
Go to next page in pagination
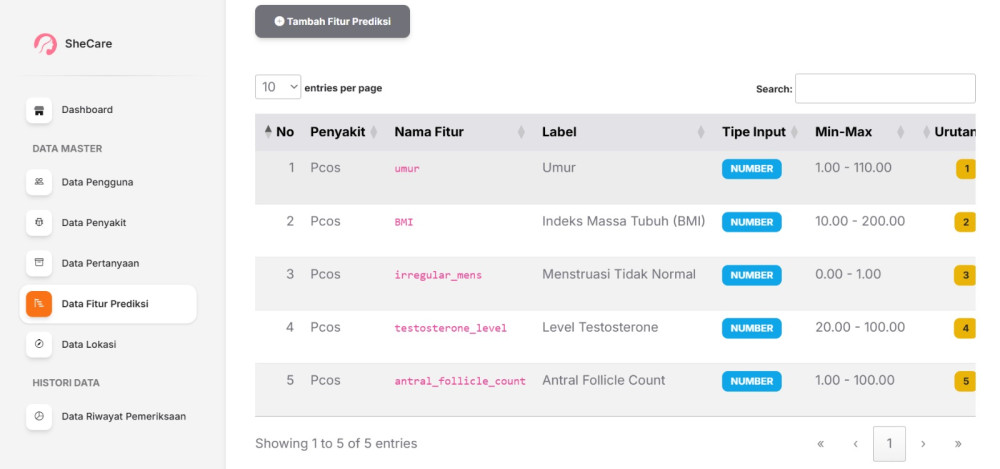click(x=923, y=443)
